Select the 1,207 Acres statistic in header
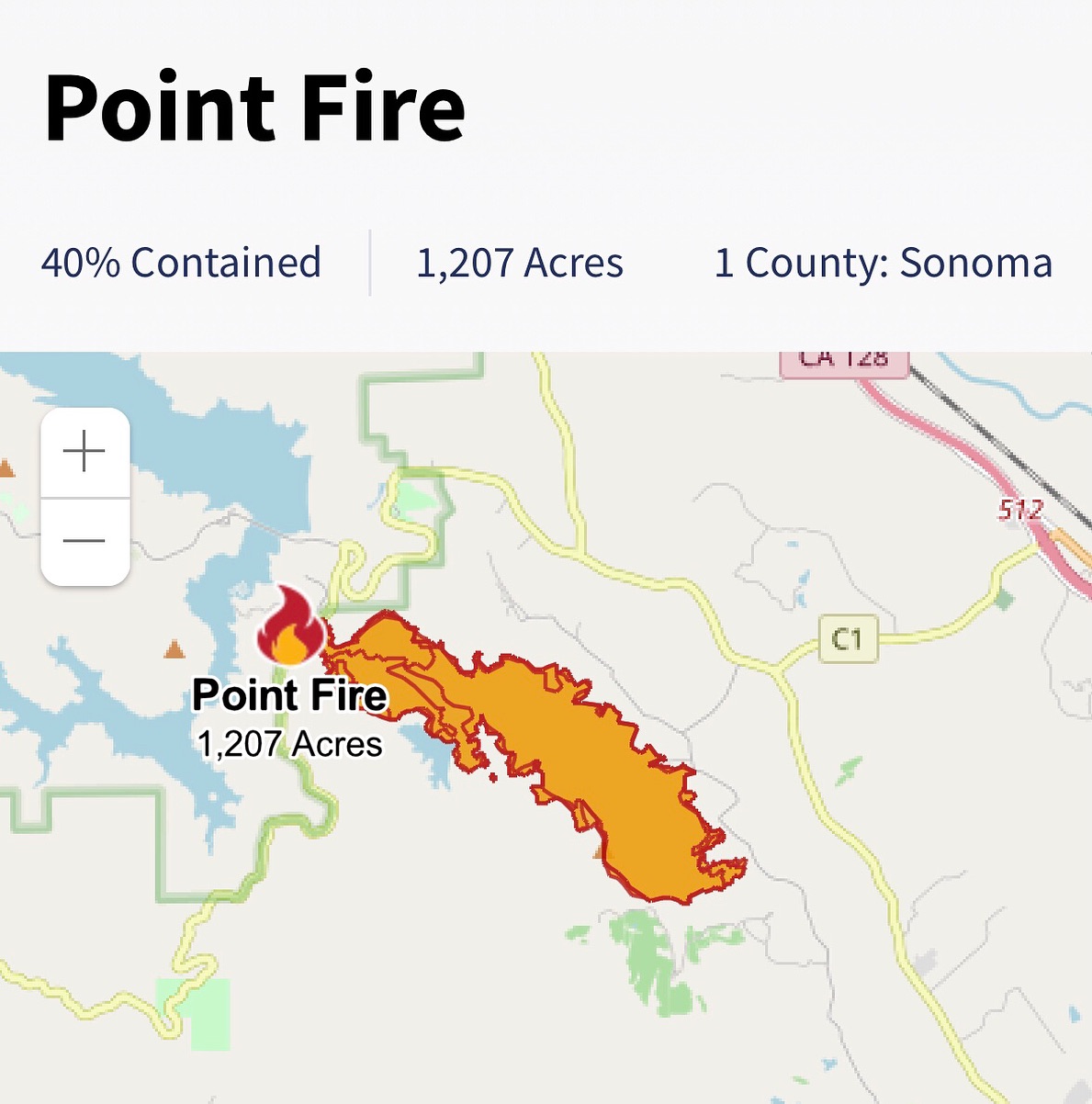The width and height of the screenshot is (1092, 1104). tap(520, 263)
